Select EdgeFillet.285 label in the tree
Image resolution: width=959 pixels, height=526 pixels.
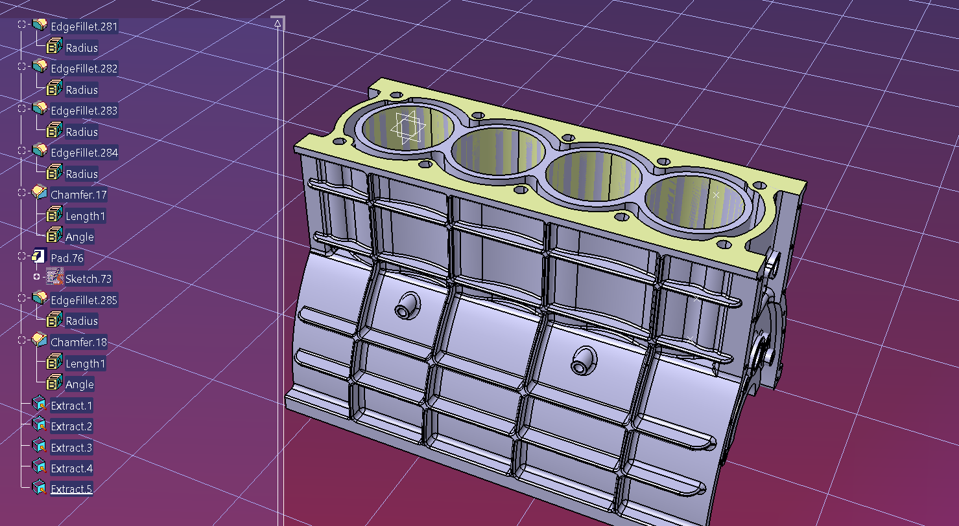84,300
